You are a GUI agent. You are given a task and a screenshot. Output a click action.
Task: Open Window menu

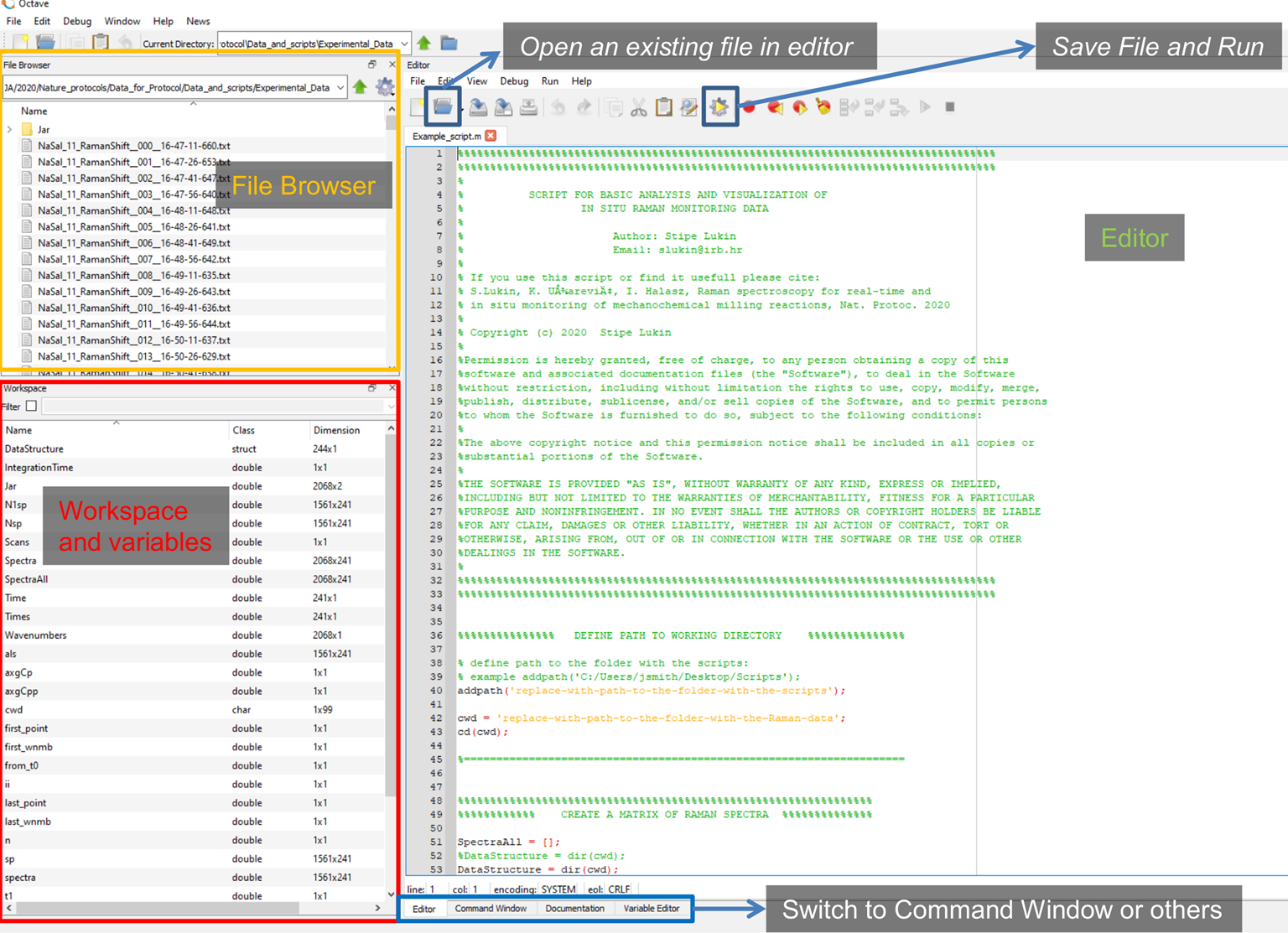122,21
